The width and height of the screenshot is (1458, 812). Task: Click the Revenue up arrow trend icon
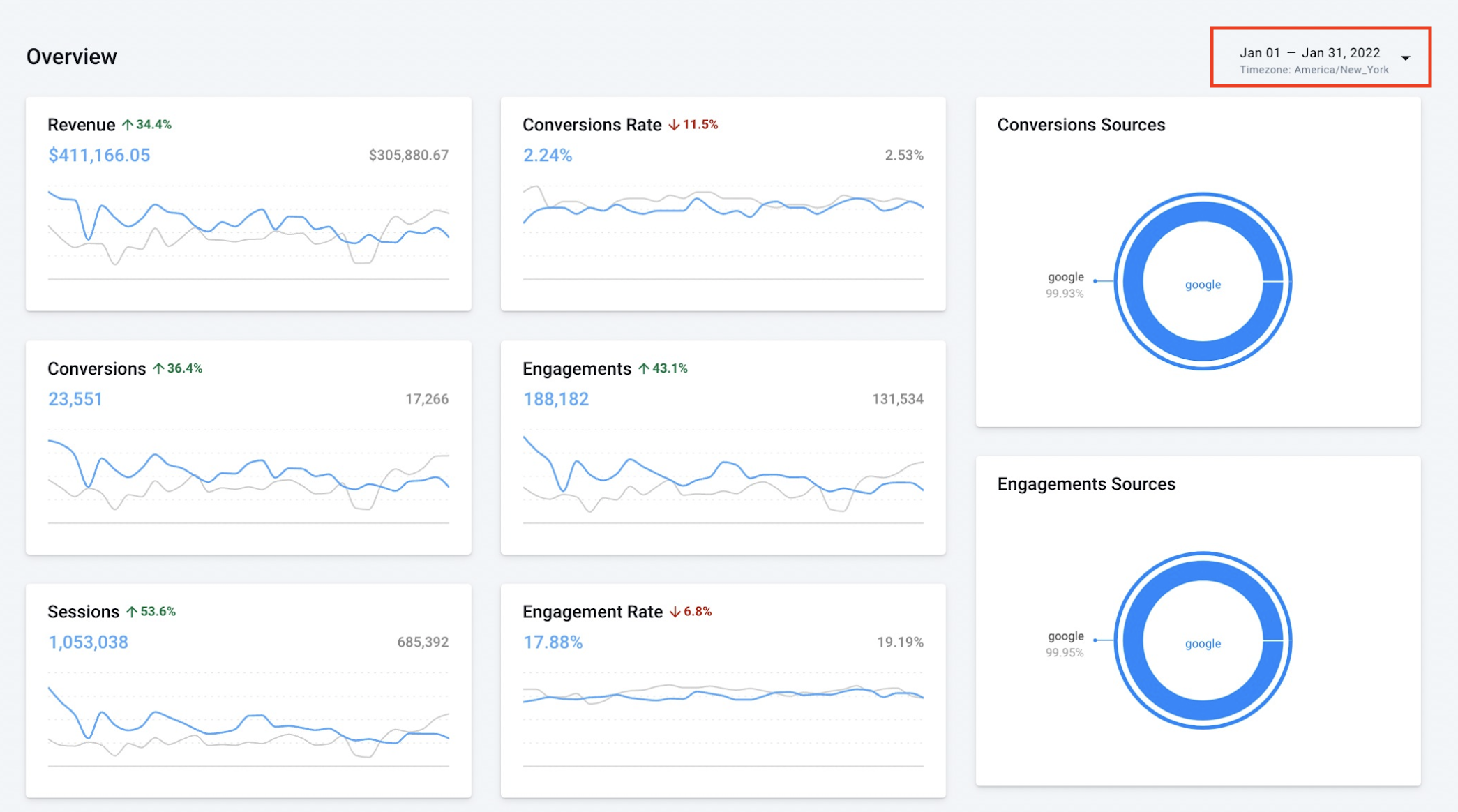(128, 125)
